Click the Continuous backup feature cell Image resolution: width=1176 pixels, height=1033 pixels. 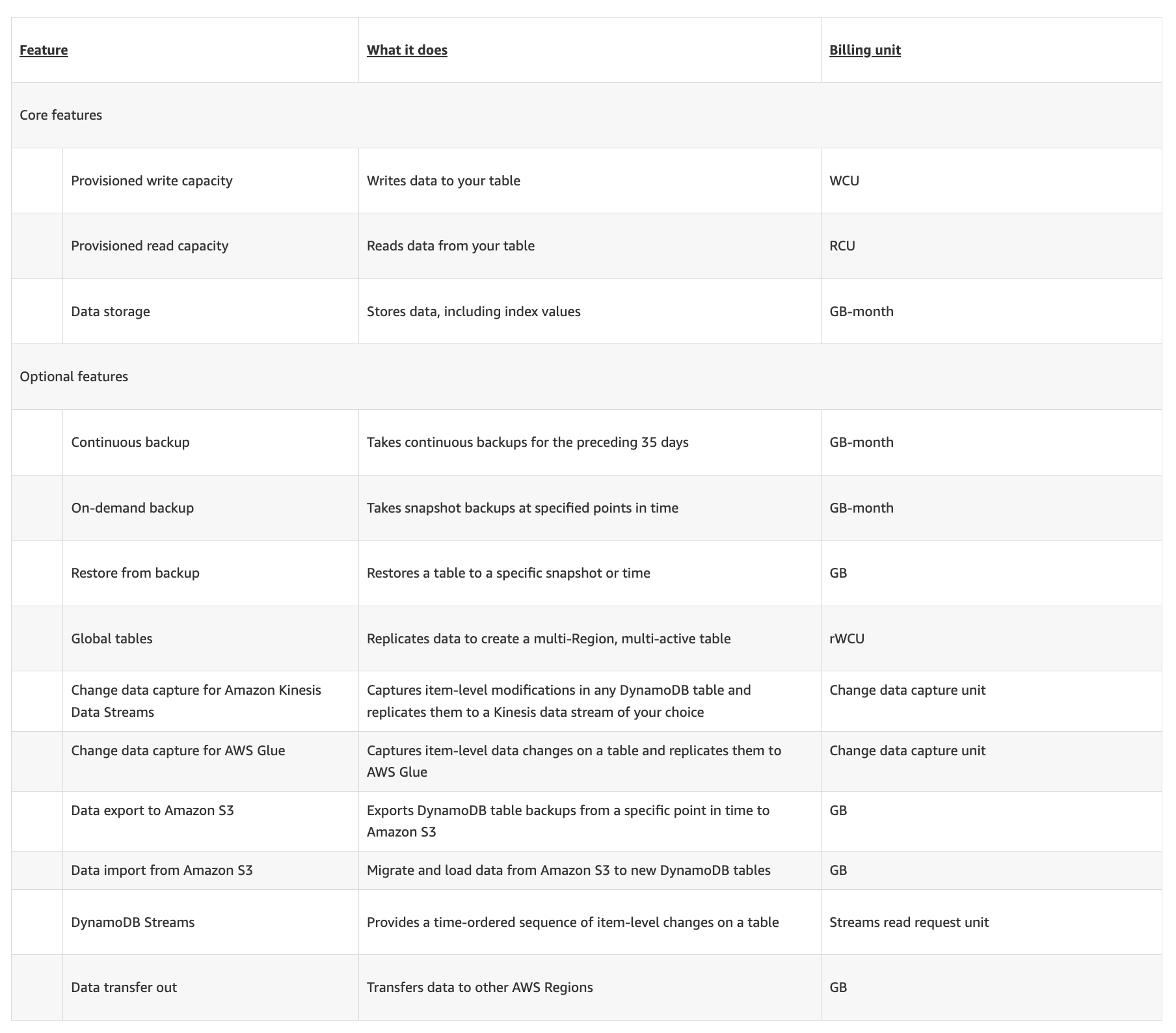pos(130,442)
